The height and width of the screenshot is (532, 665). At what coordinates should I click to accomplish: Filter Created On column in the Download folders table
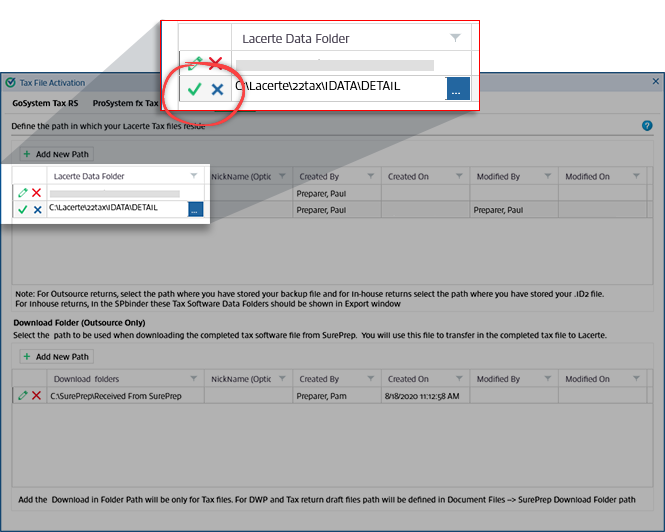tap(459, 378)
